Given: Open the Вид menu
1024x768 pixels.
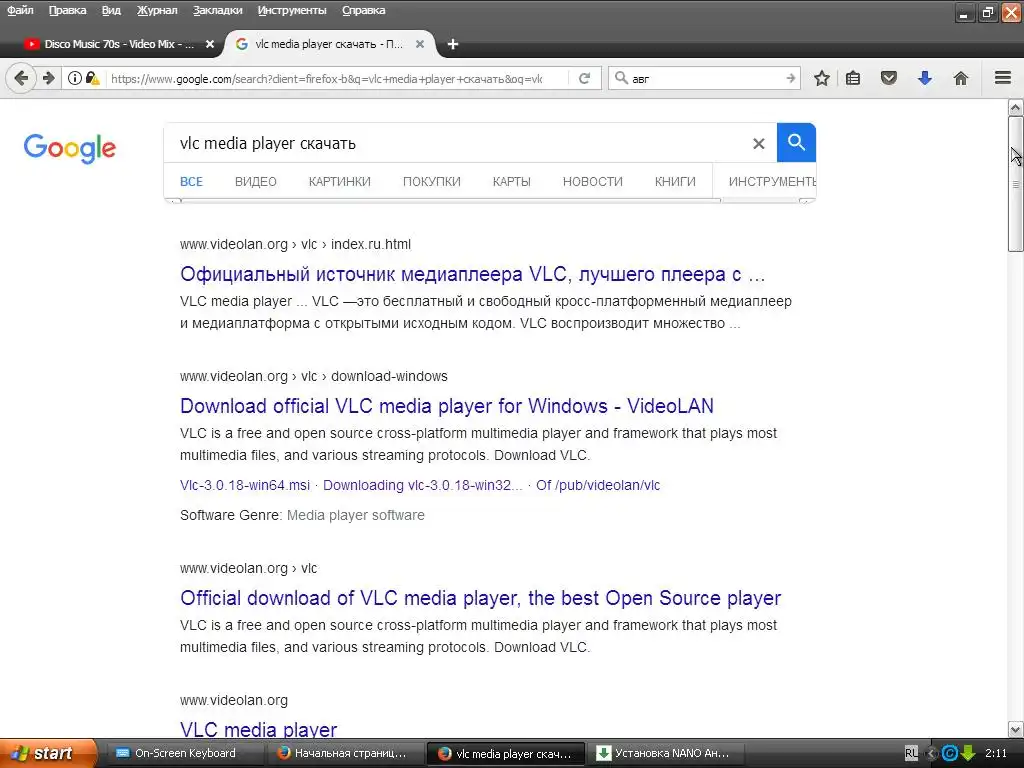Looking at the screenshot, I should tap(111, 10).
